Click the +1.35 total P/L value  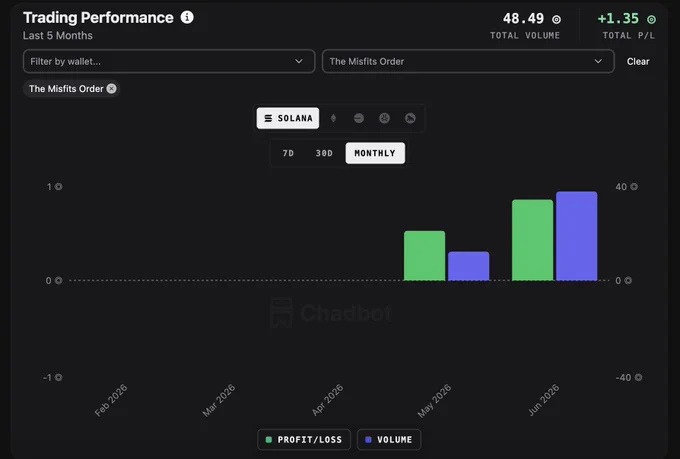[x=618, y=19]
